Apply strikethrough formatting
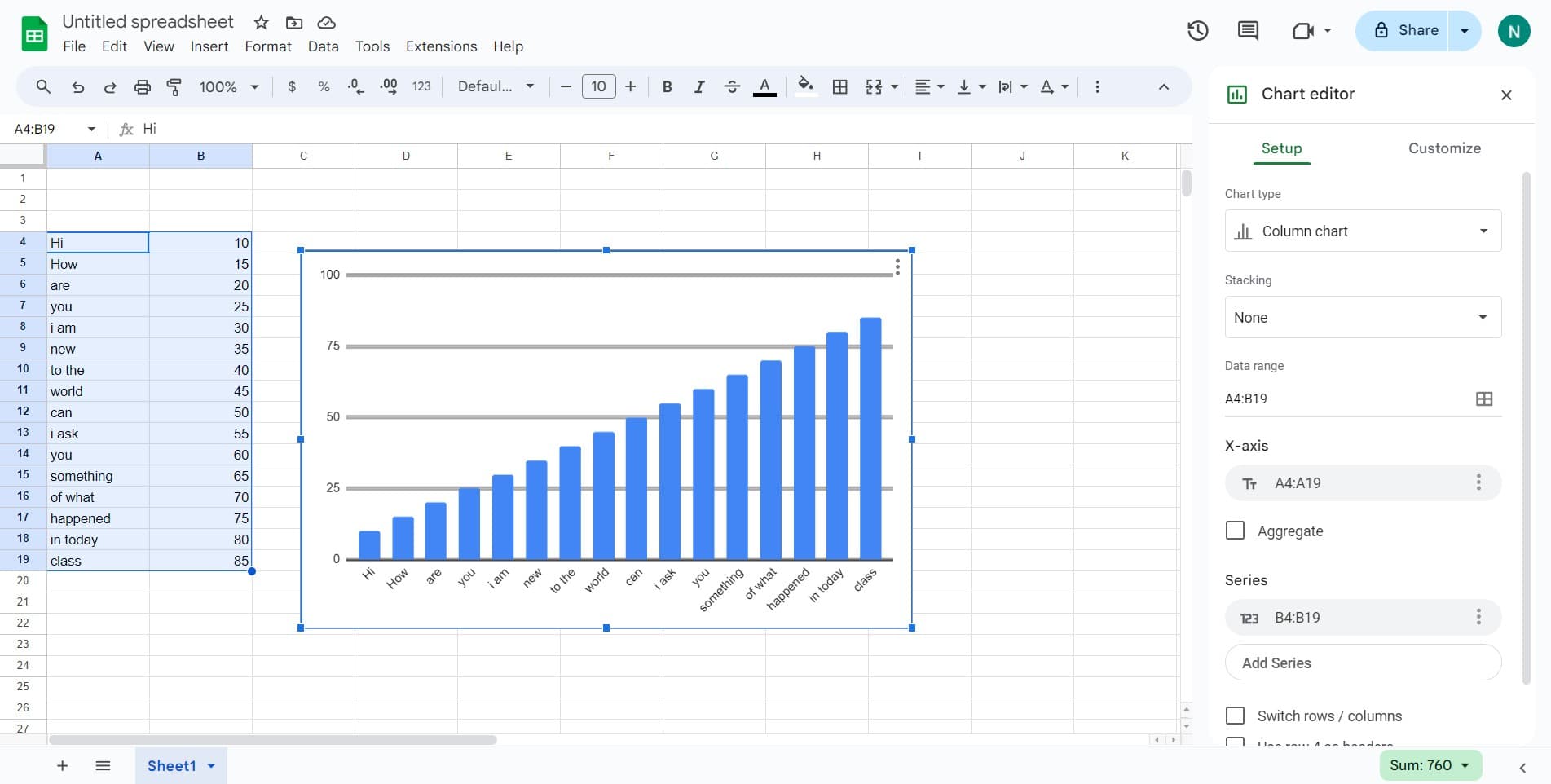Image resolution: width=1551 pixels, height=784 pixels. point(732,86)
